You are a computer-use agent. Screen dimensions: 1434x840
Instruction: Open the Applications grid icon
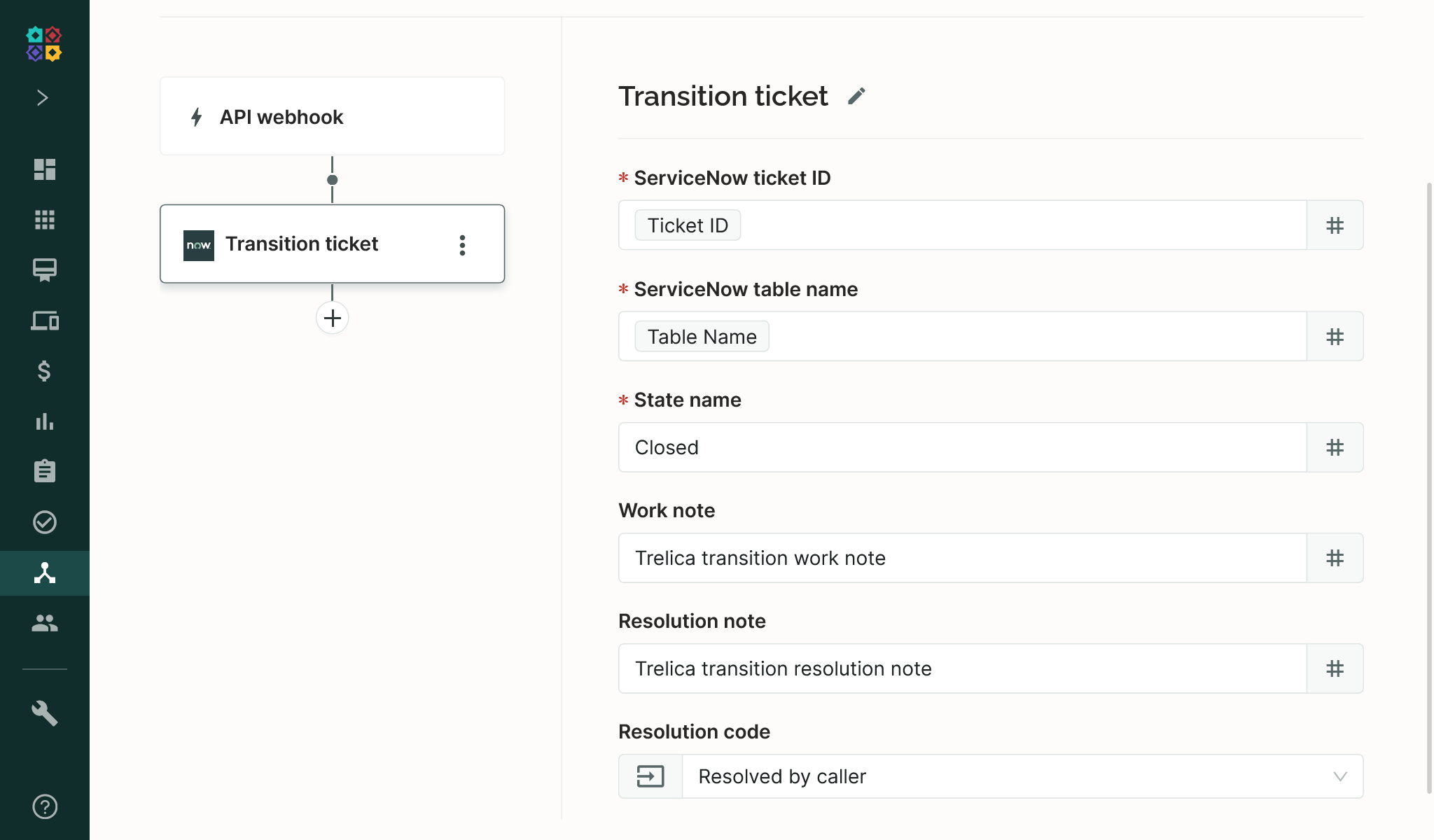click(x=45, y=220)
